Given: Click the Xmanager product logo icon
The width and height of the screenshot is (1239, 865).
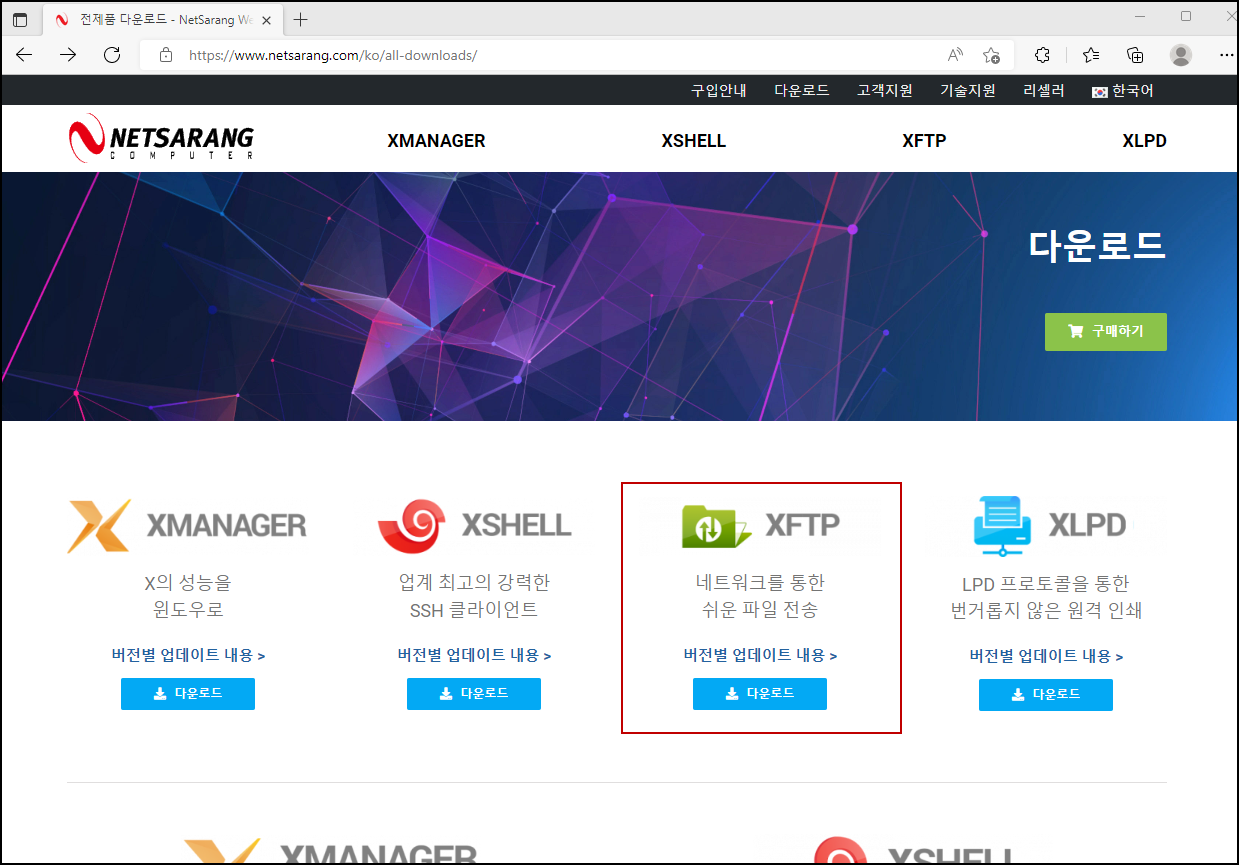Looking at the screenshot, I should (x=99, y=525).
